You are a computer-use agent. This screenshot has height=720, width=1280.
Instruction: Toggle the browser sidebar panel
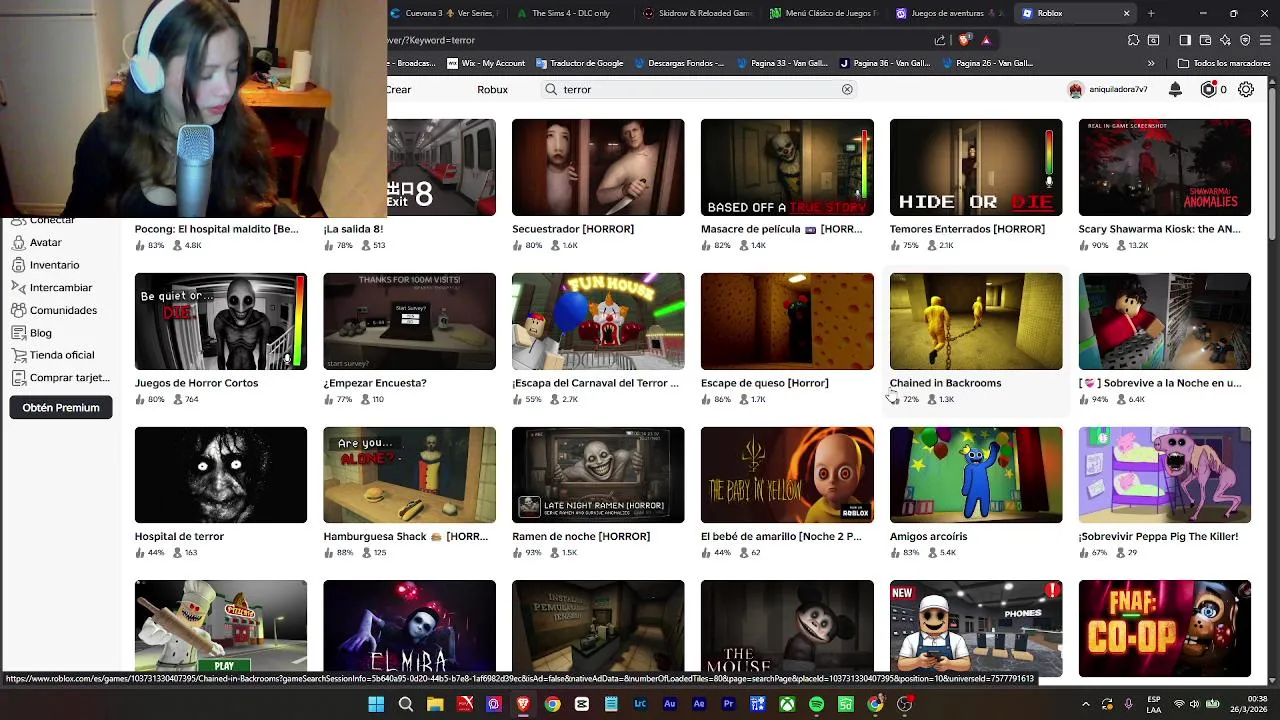1185,40
